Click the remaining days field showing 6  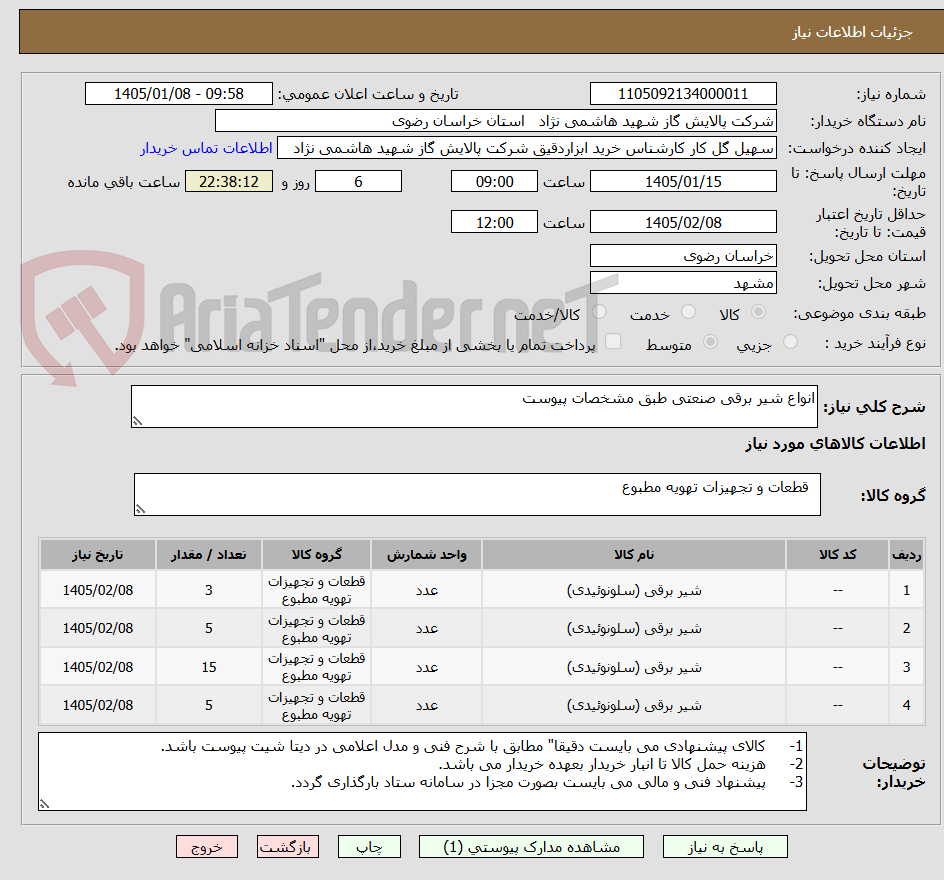(x=358, y=181)
